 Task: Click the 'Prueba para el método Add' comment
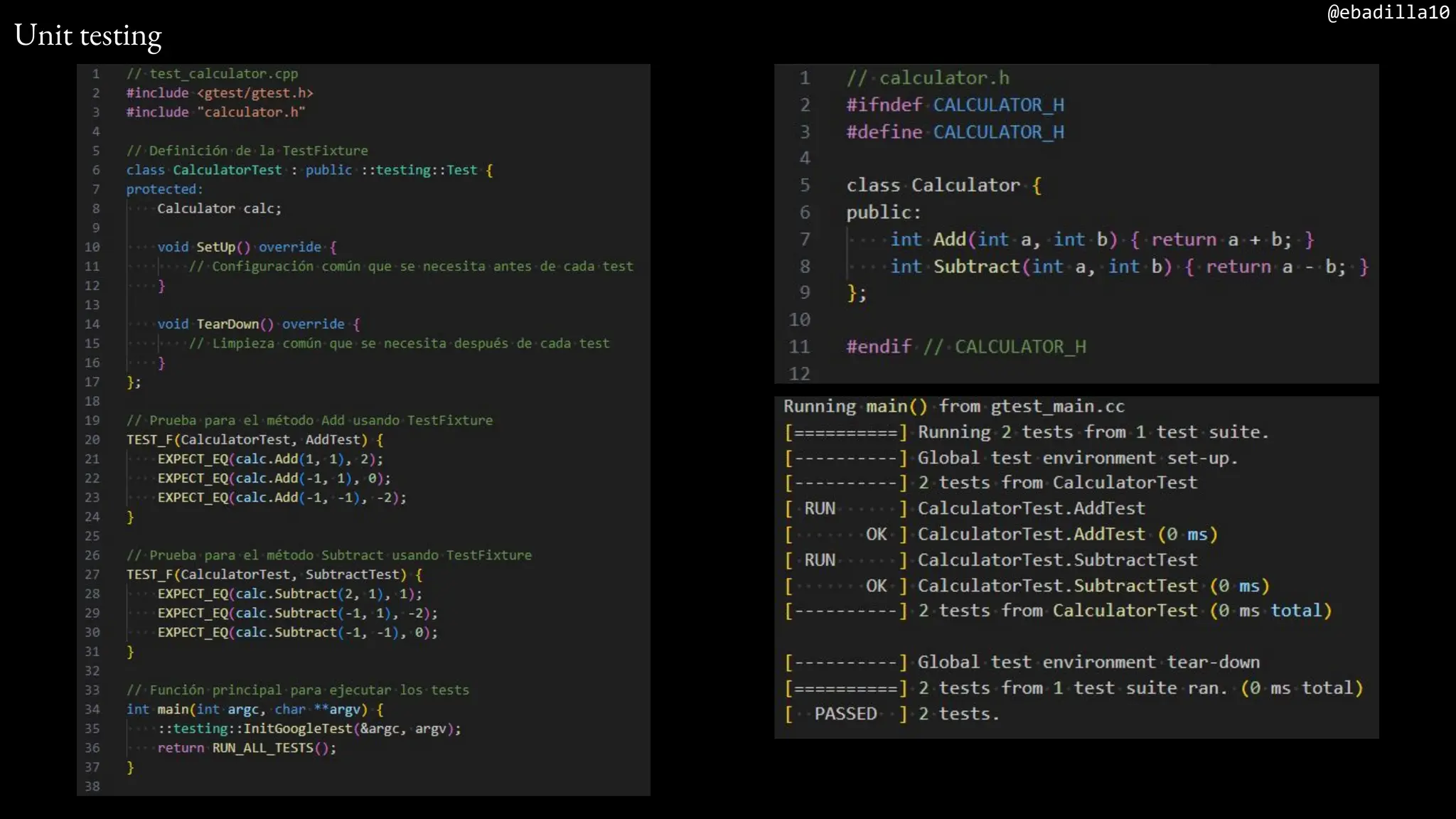309,419
